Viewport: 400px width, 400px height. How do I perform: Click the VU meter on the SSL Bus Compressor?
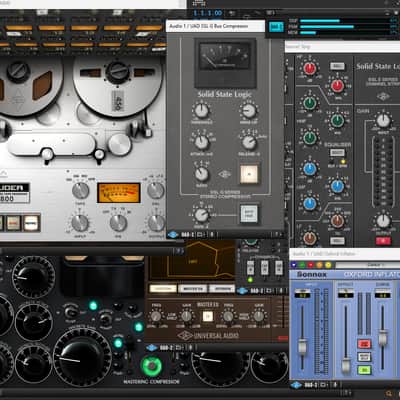[225, 57]
